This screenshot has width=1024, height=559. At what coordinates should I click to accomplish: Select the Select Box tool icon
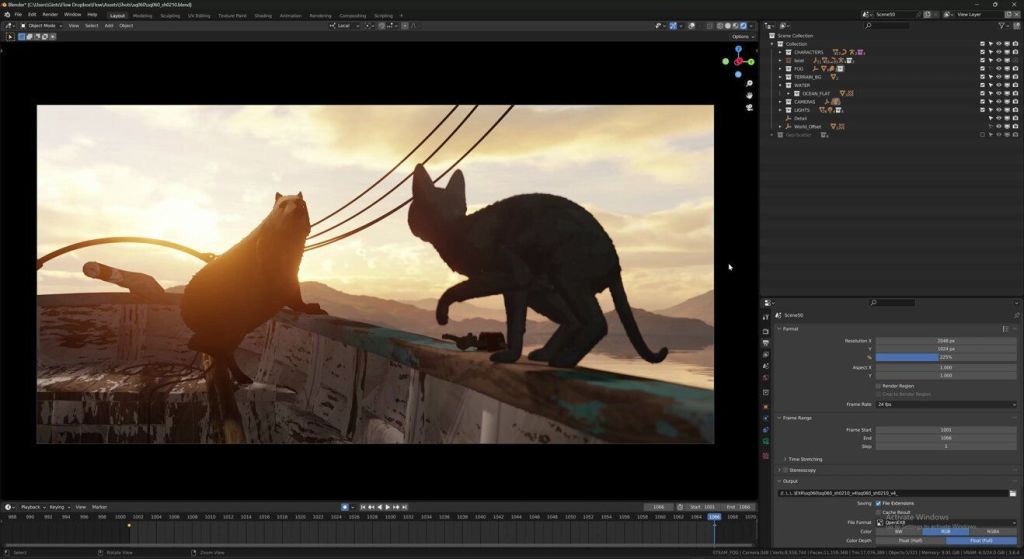coord(11,36)
